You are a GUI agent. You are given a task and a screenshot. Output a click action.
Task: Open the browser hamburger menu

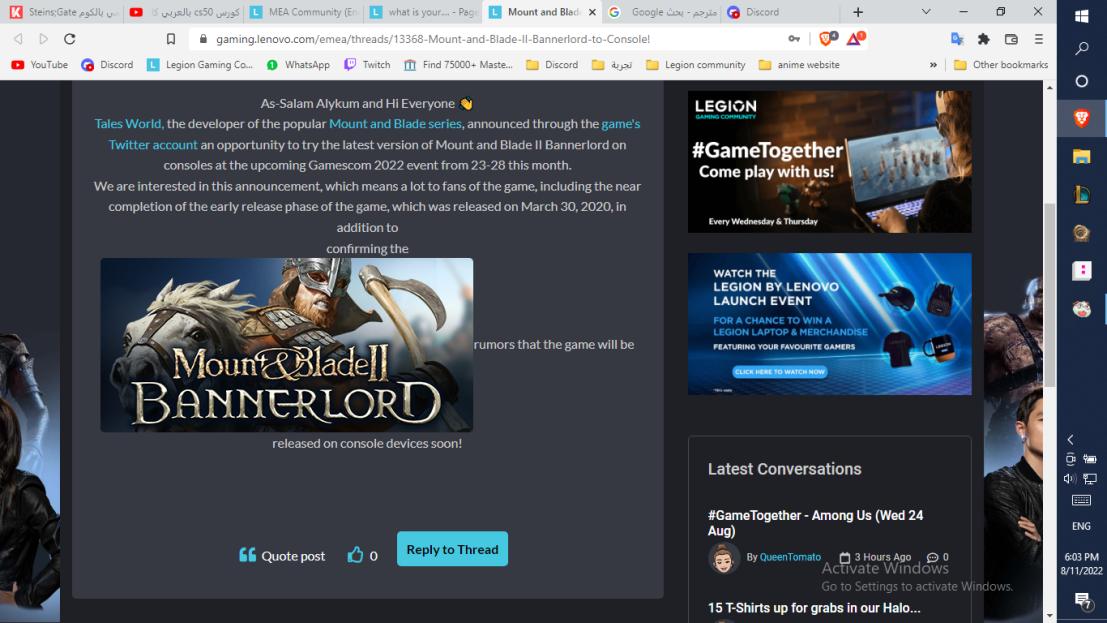(1040, 38)
